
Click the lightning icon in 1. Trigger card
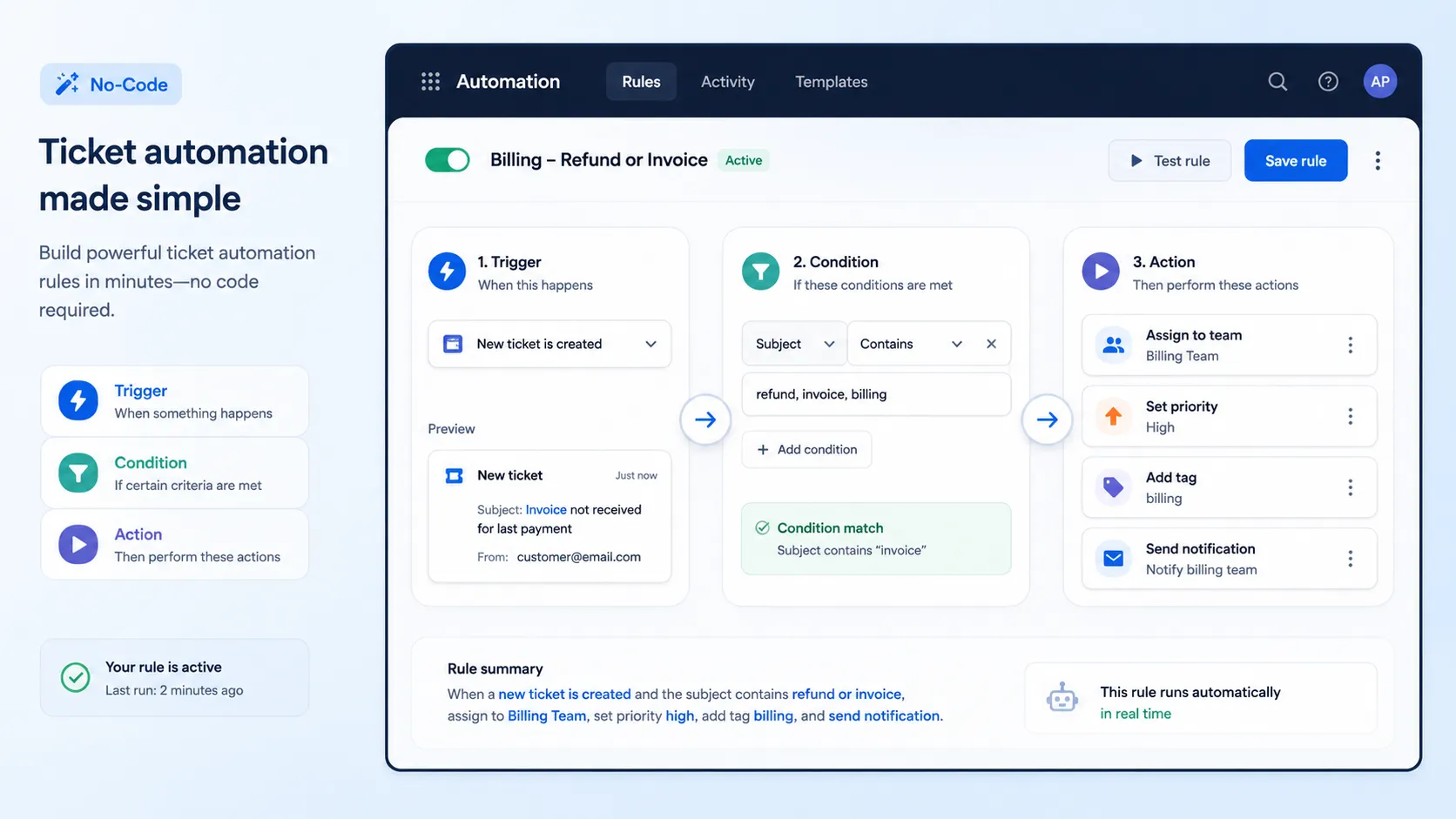[447, 272]
